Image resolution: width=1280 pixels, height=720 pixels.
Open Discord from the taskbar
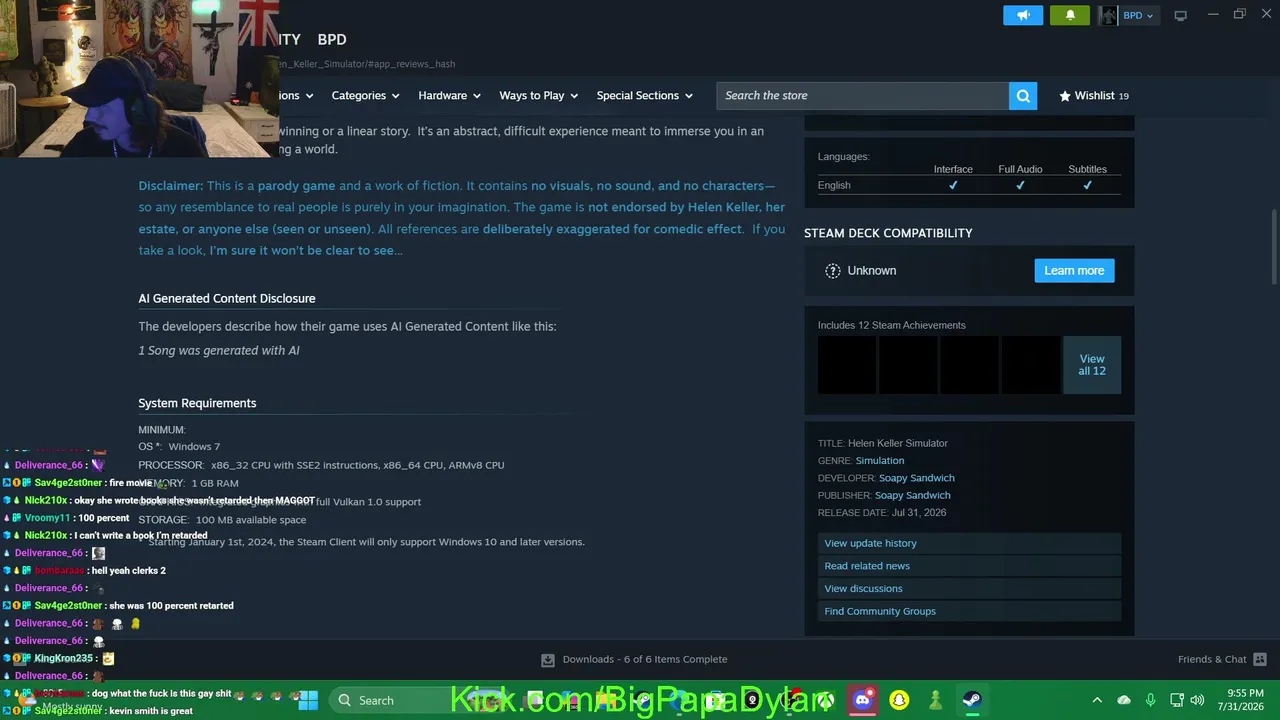pyautogui.click(x=862, y=700)
